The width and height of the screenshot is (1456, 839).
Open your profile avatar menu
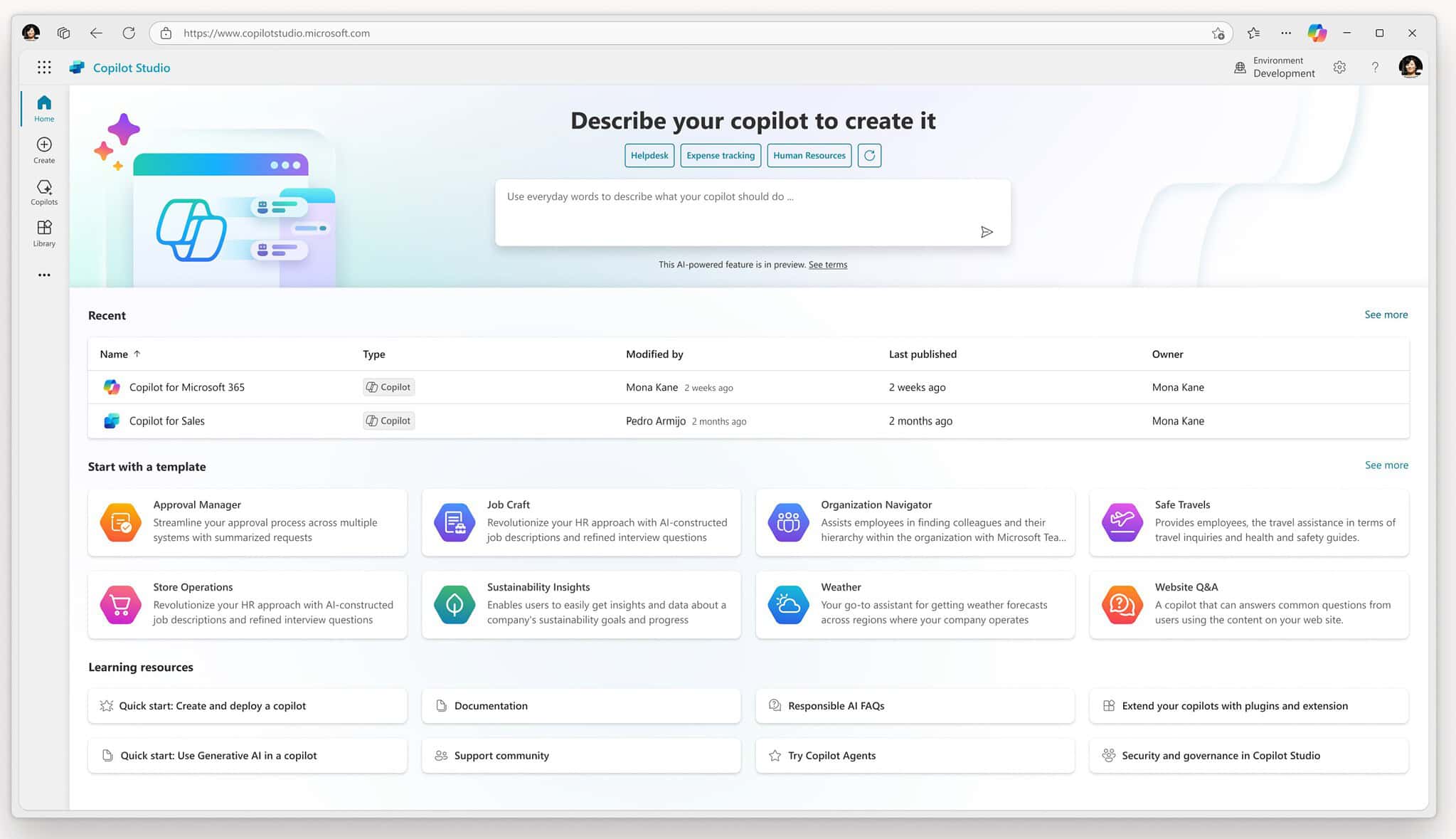point(1410,67)
